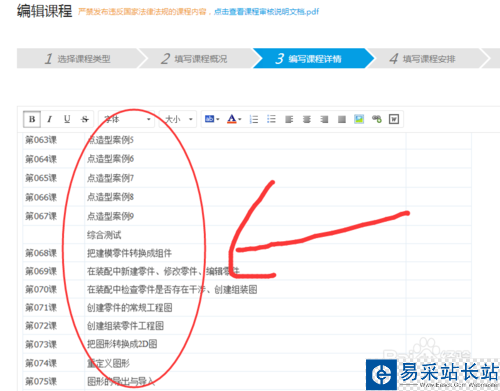This screenshot has width=500, height=391.
Task: Click the 编辑课程 page heading
Action: [45, 11]
